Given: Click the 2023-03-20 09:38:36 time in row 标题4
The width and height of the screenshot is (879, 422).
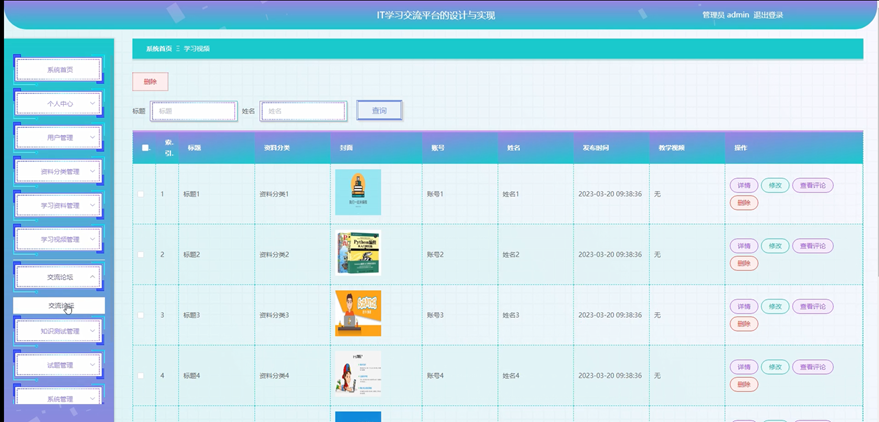Looking at the screenshot, I should click(x=610, y=375).
